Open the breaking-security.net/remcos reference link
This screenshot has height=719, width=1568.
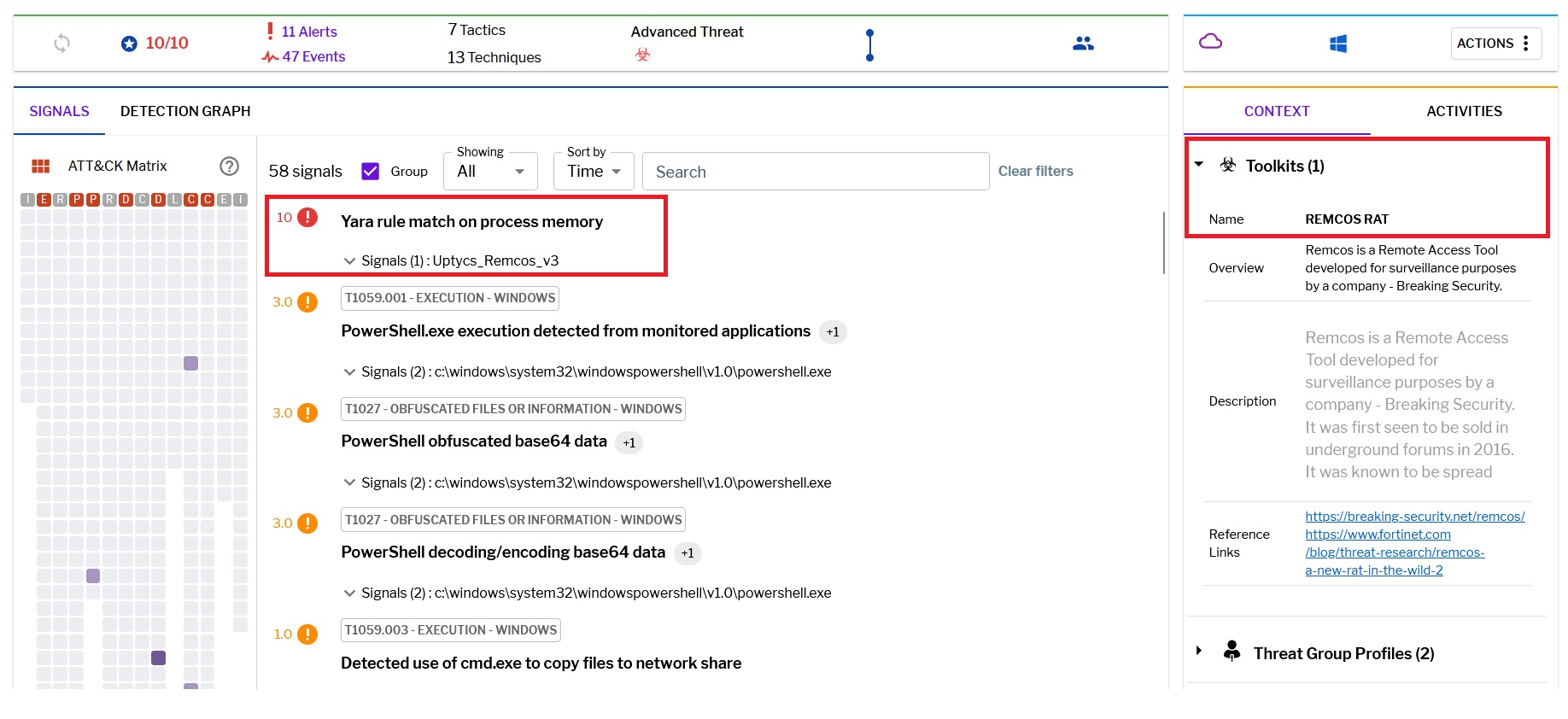pyautogui.click(x=1414, y=516)
